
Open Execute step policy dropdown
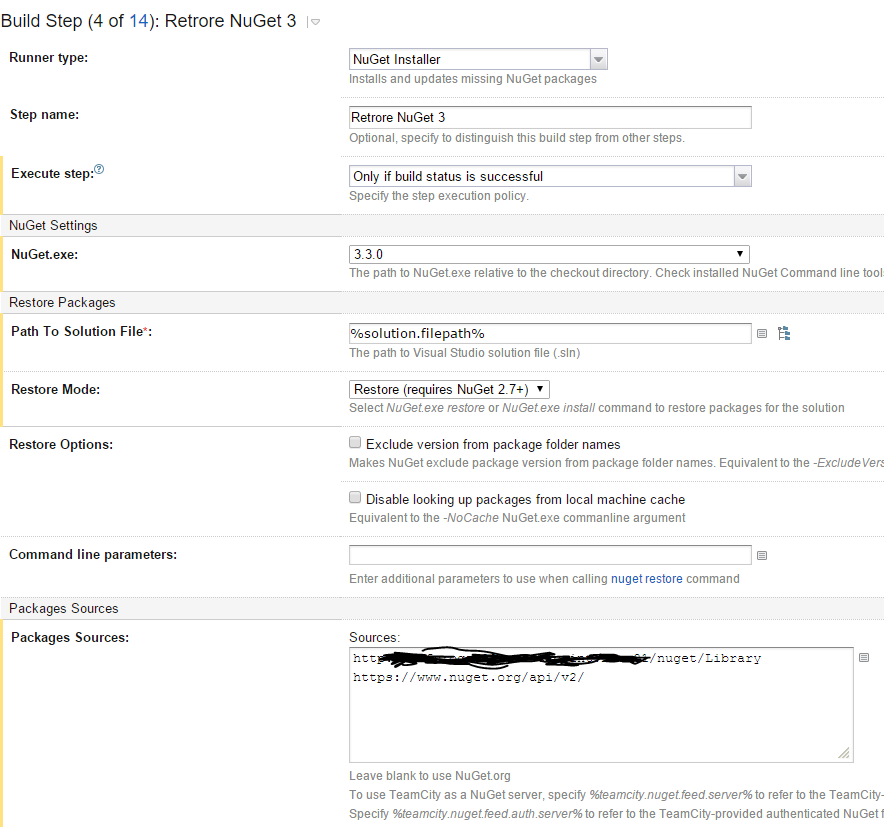[x=550, y=176]
